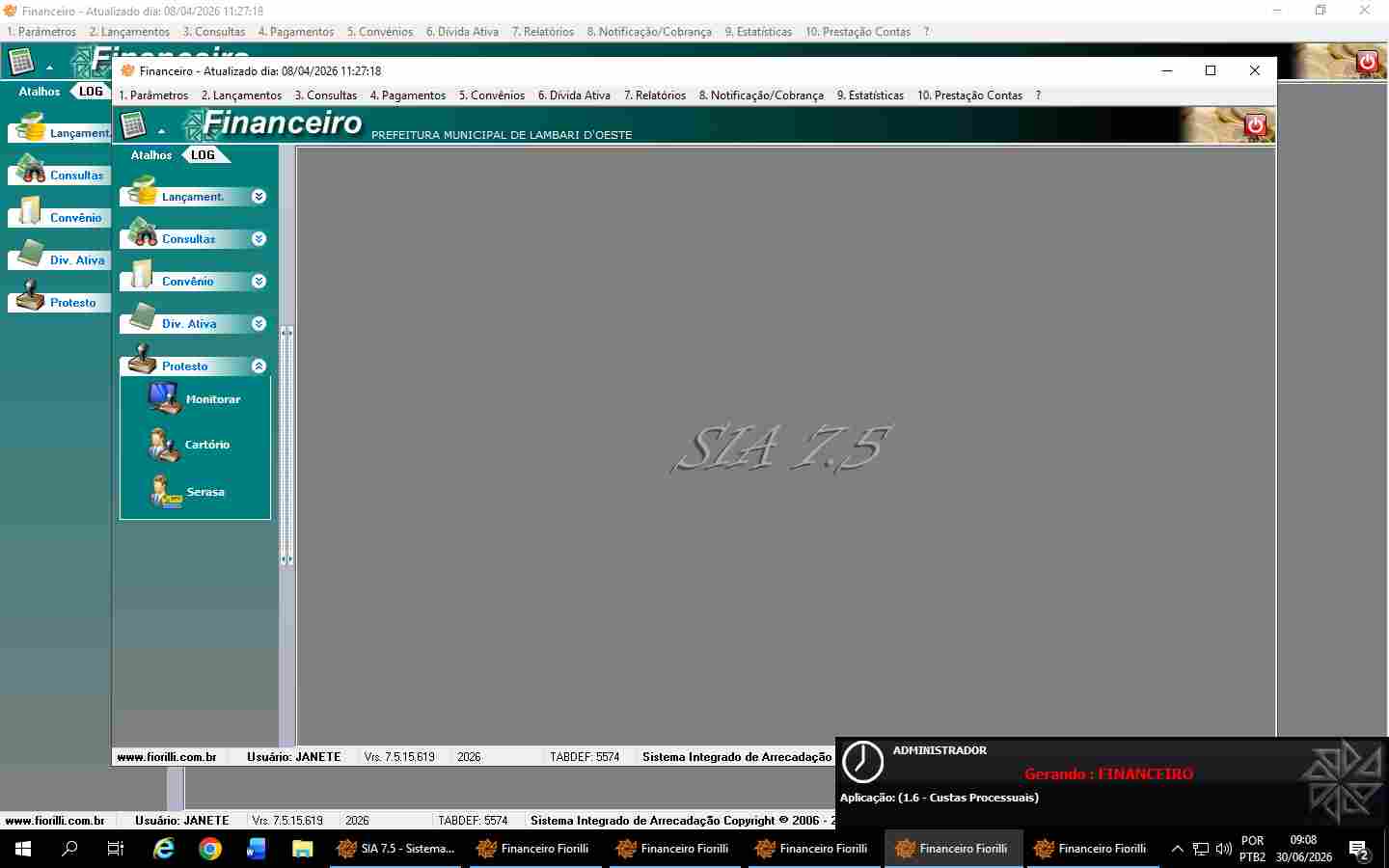Open the Cartório icon
Viewport: 1389px width, 868px height.
pyautogui.click(x=164, y=444)
